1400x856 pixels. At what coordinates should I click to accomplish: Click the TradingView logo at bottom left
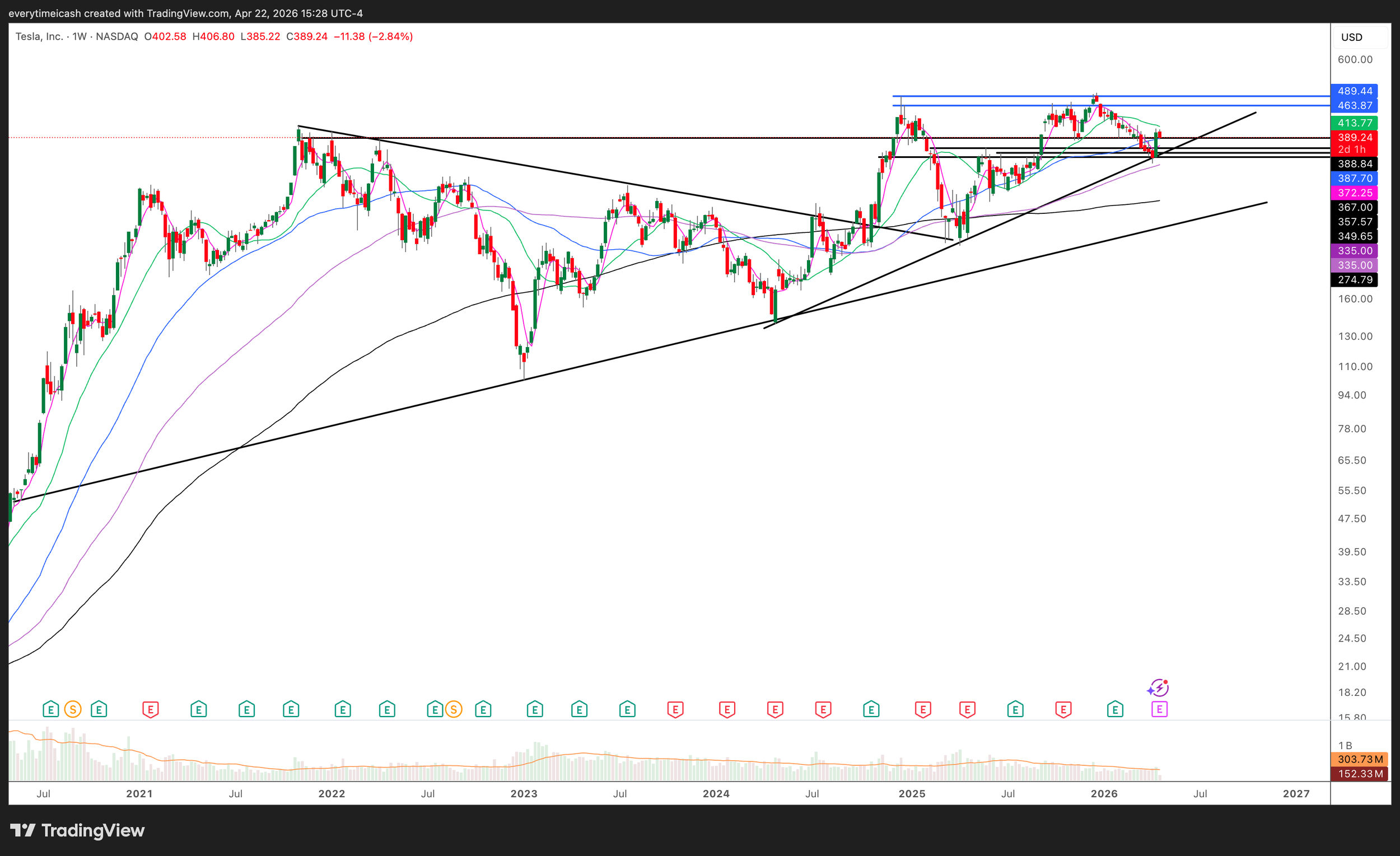tap(77, 830)
